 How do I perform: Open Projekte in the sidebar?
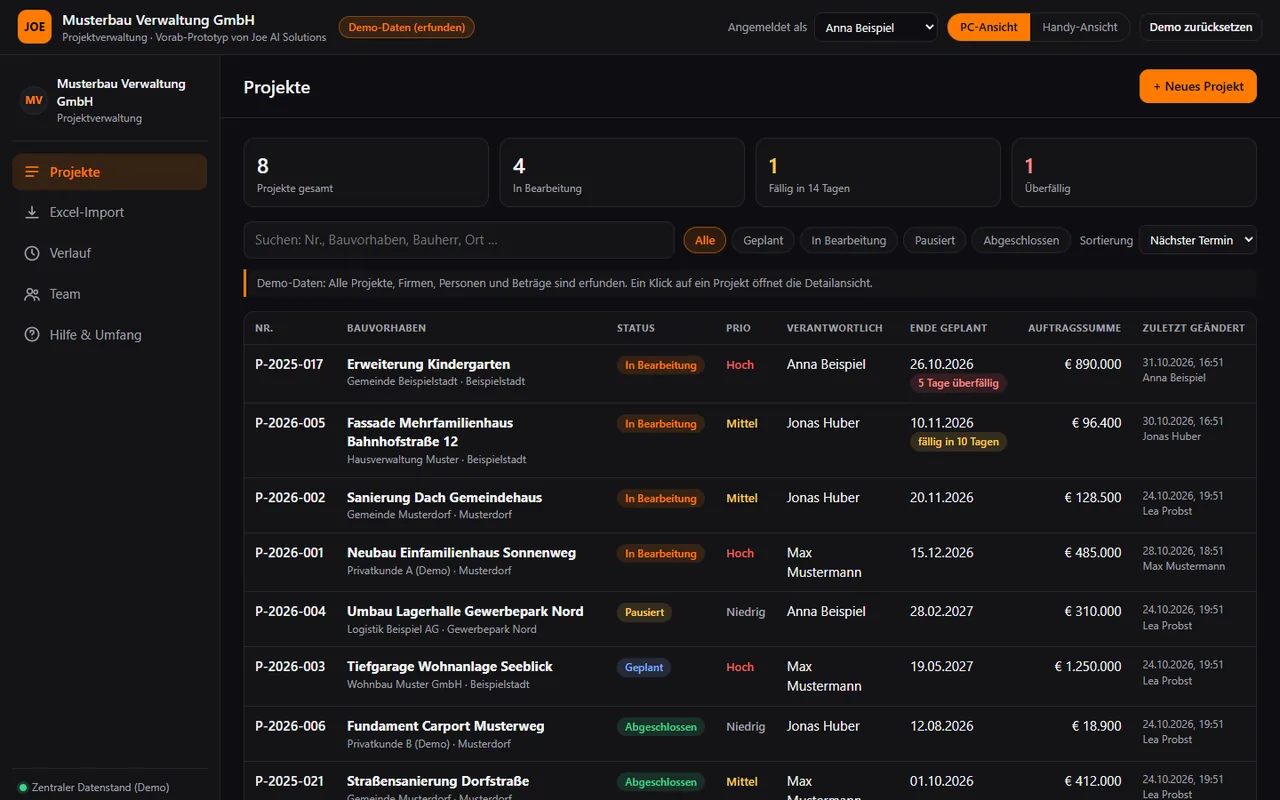click(110, 172)
